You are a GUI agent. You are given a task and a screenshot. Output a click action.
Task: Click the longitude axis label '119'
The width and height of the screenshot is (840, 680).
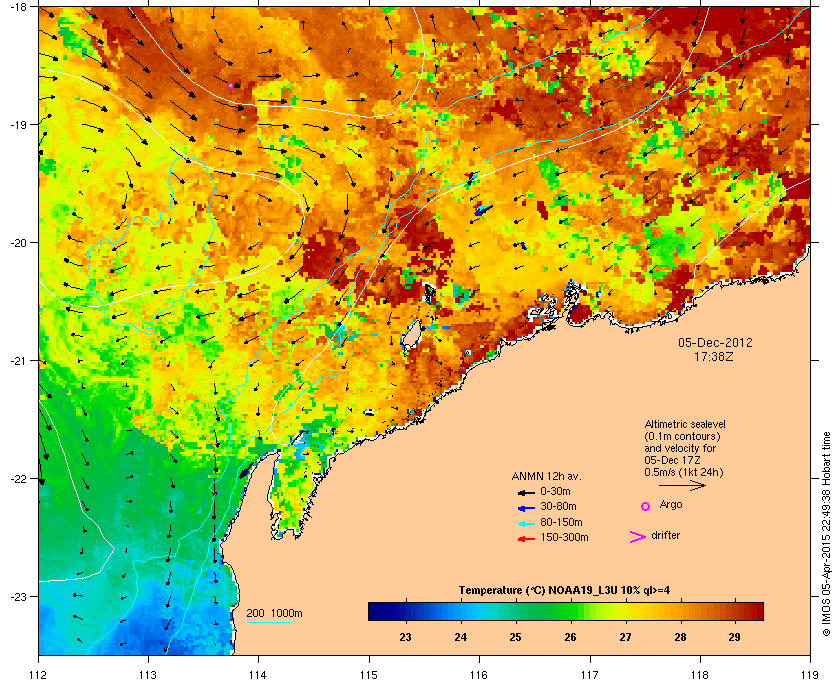(x=810, y=675)
